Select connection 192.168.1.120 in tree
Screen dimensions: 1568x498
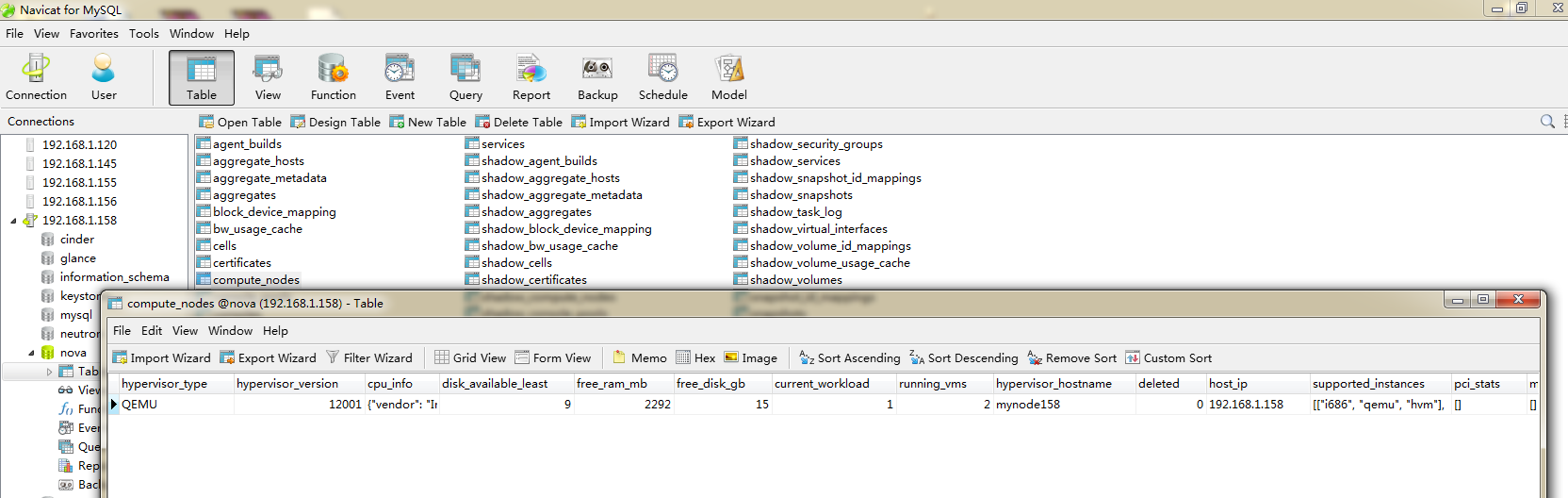click(x=79, y=144)
